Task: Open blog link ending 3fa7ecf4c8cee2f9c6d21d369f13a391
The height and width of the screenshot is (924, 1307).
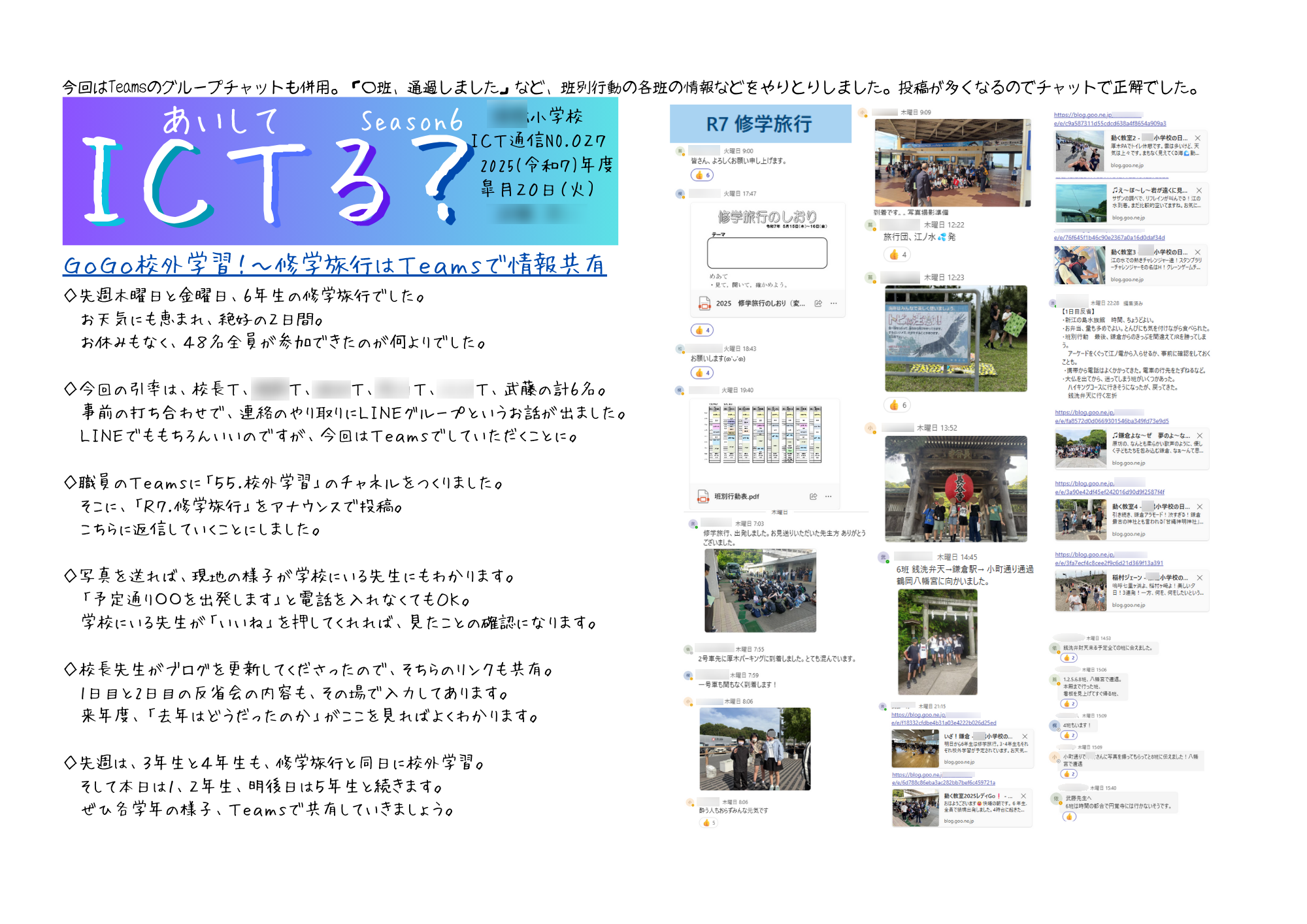Action: click(1108, 559)
